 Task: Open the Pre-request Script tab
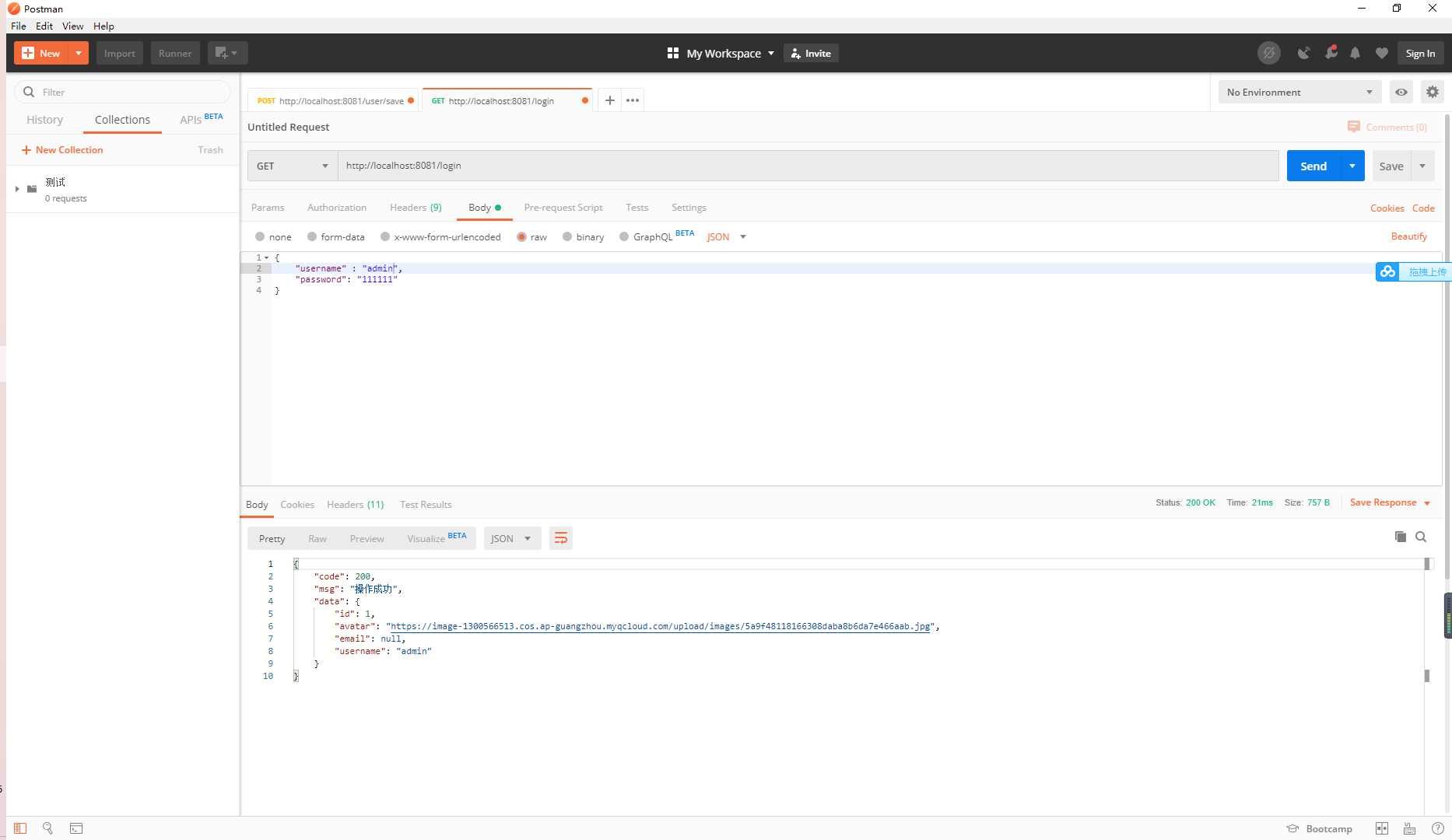point(563,208)
